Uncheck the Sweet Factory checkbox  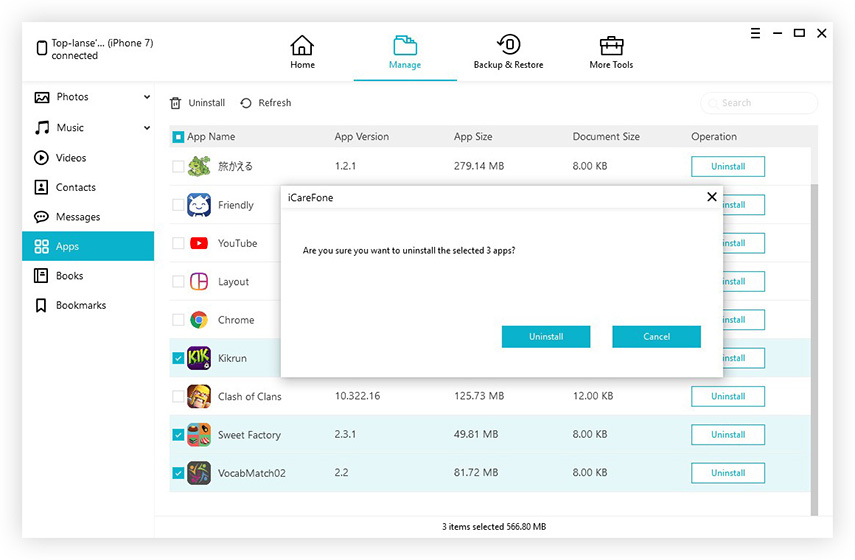click(x=178, y=435)
